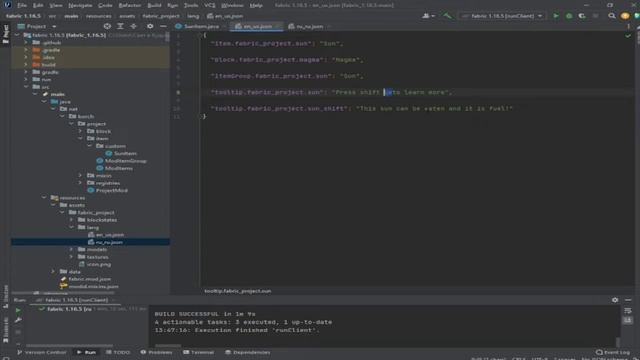Select opened file locate target icon

coord(107,26)
